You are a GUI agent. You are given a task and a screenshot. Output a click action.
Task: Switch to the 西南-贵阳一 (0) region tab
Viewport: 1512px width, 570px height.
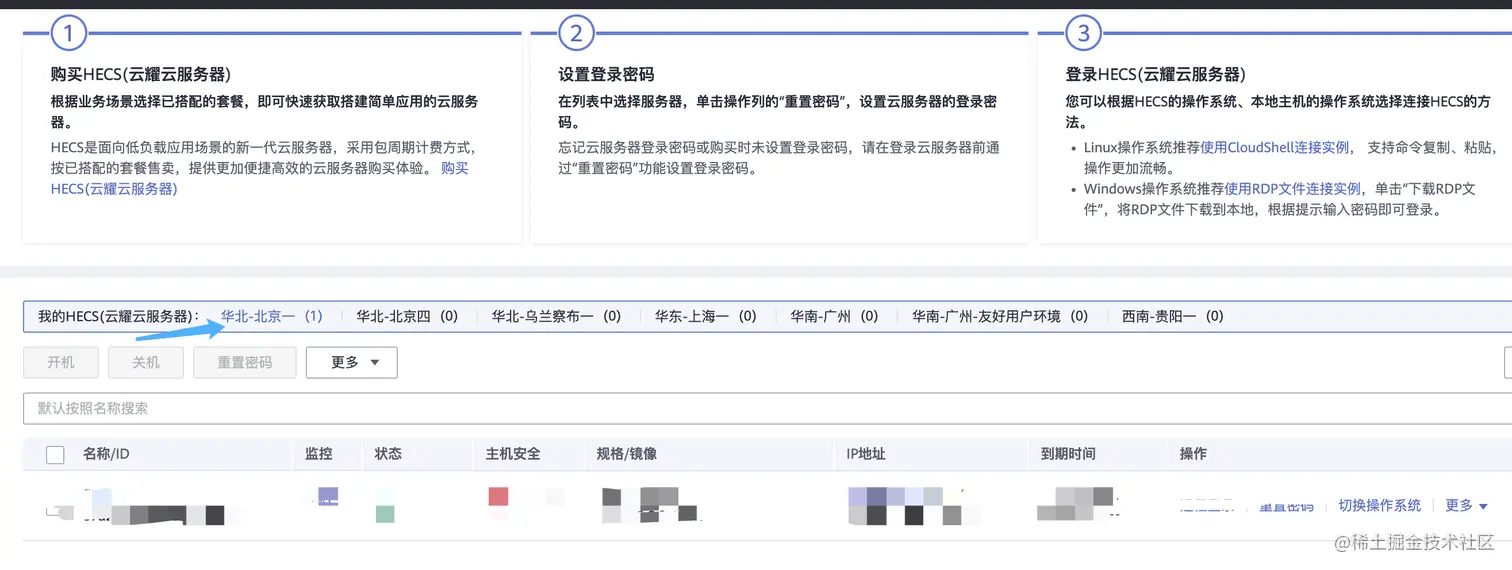click(x=1172, y=316)
